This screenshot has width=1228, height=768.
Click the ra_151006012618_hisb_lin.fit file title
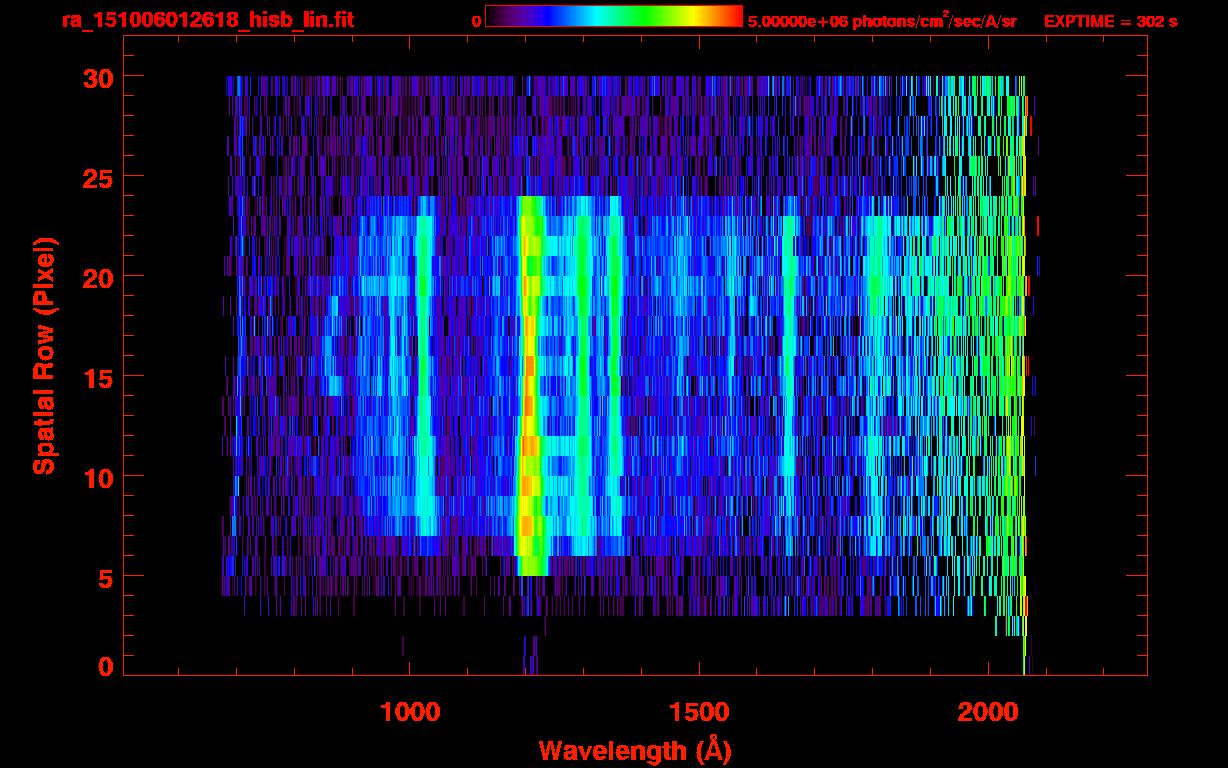207,20
